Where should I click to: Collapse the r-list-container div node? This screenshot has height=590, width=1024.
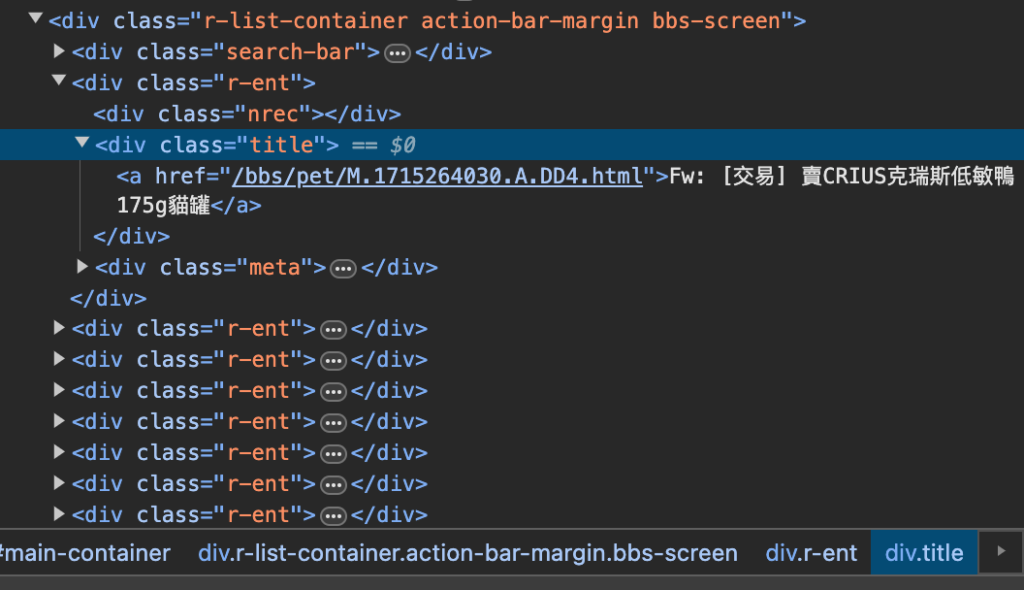(36, 18)
